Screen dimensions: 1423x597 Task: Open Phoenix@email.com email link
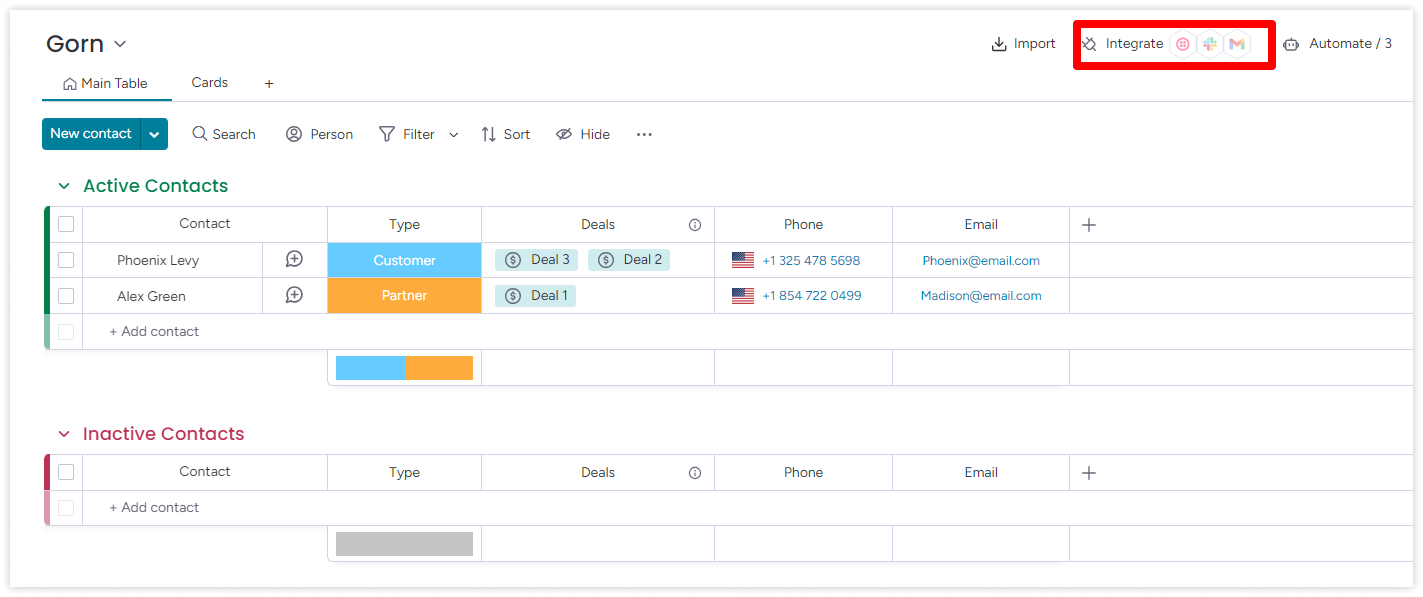tap(981, 260)
